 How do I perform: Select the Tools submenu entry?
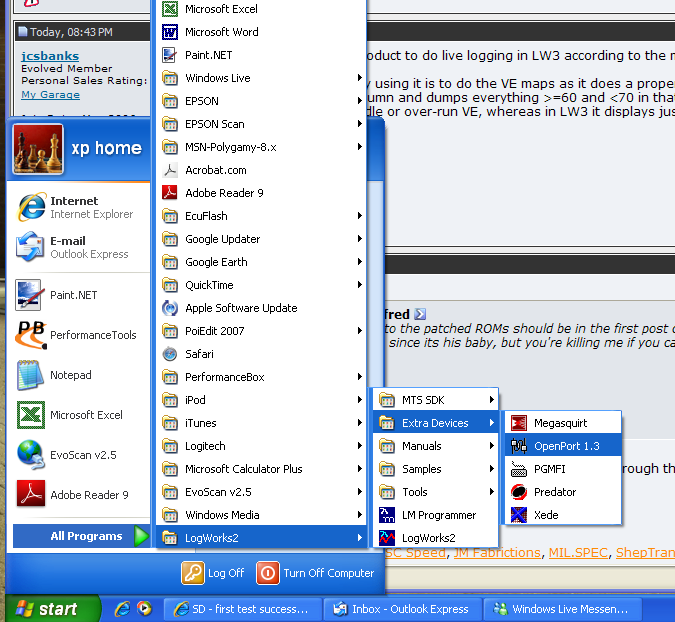tap(435, 492)
